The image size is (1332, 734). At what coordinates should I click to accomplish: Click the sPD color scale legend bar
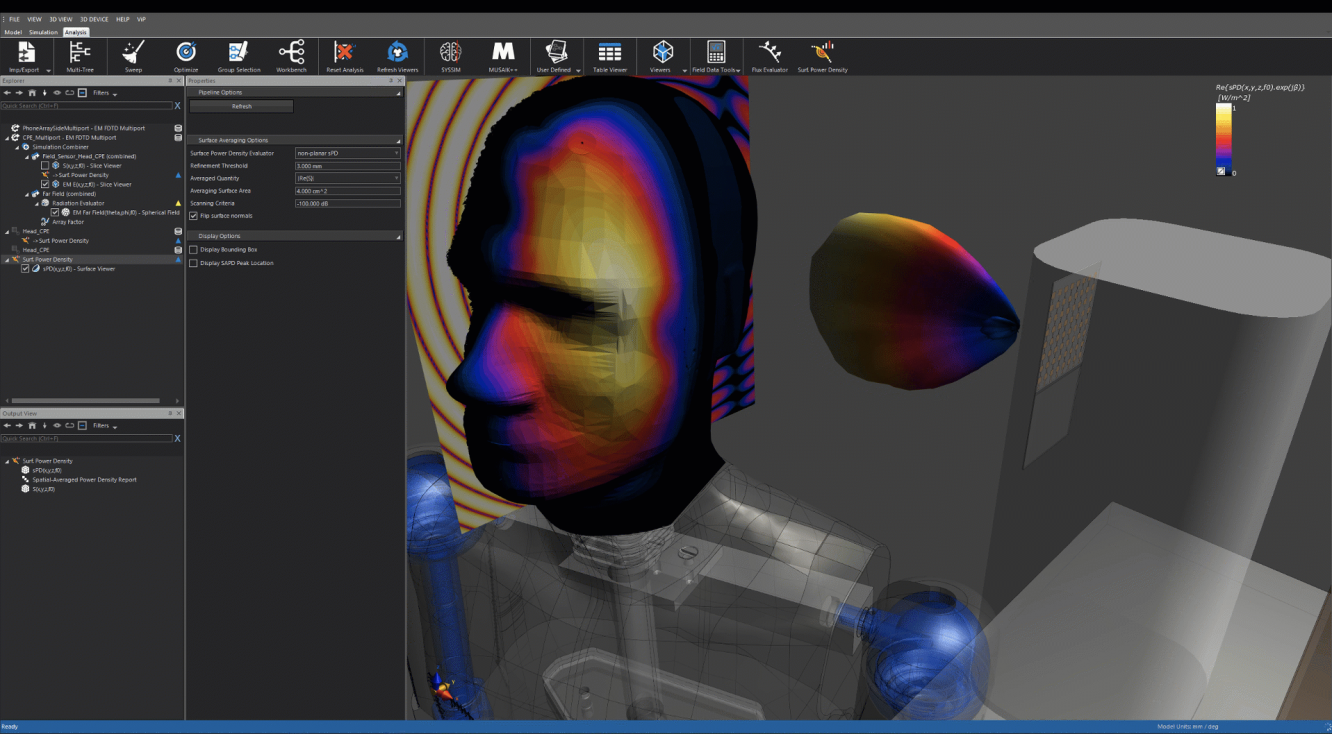[1223, 136]
